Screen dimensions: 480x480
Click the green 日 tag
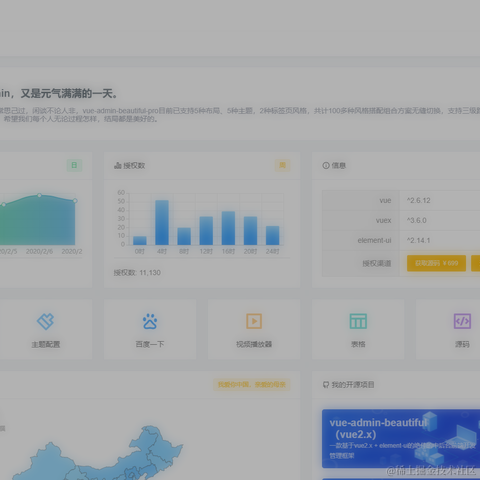pyautogui.click(x=74, y=165)
